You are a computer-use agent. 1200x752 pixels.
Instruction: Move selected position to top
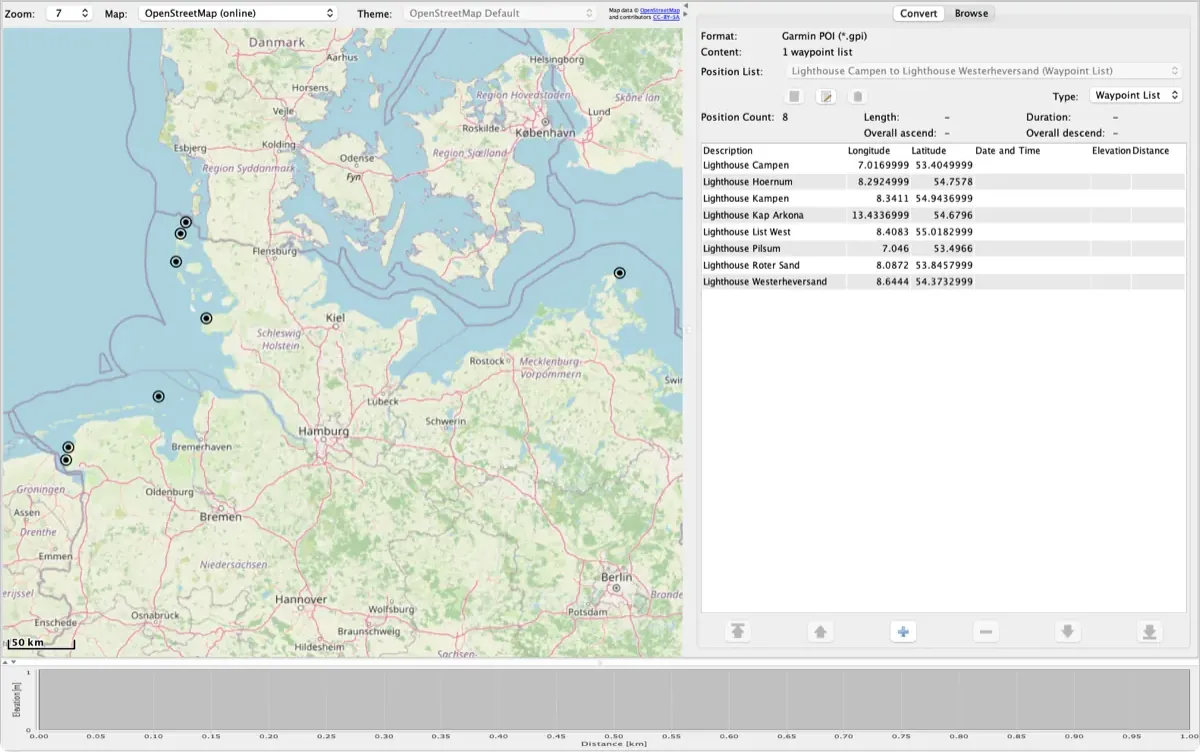(x=738, y=632)
